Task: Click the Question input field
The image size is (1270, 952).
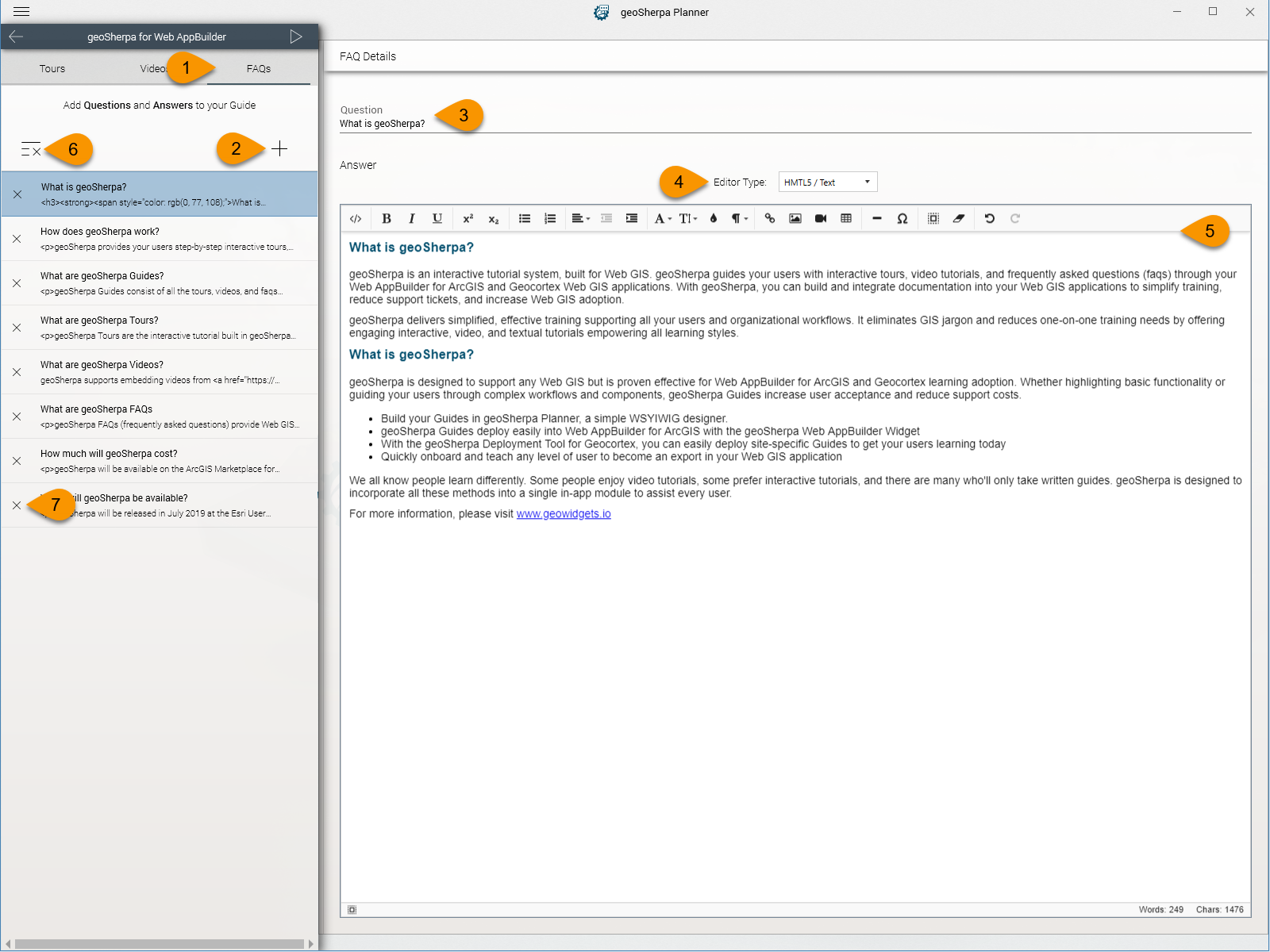Action: (x=795, y=124)
